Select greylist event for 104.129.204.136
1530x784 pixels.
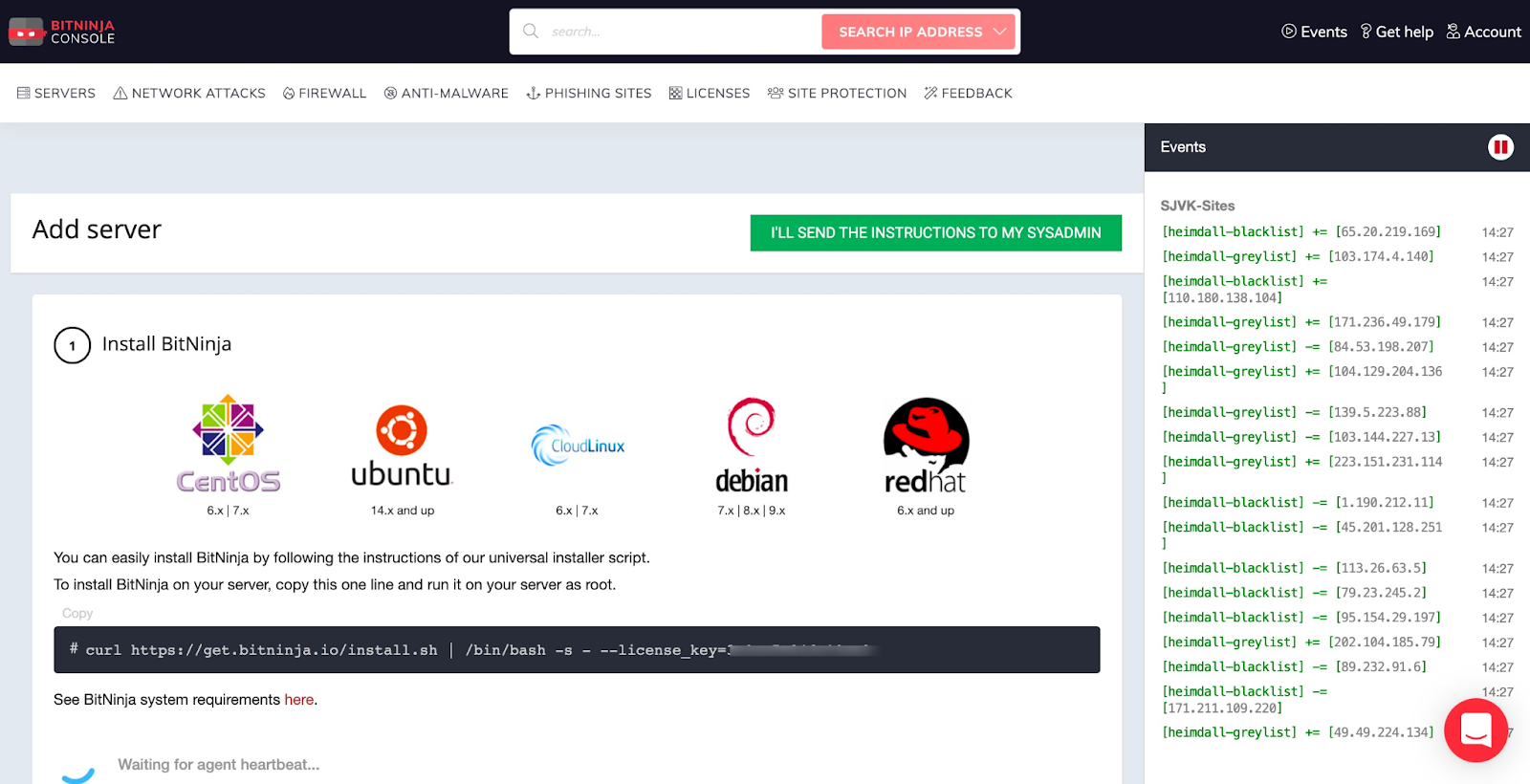pos(1302,380)
